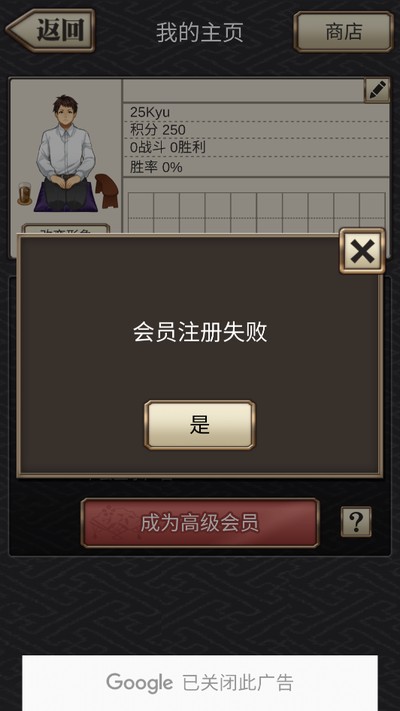The width and height of the screenshot is (400, 711).
Task: Click the empty player name field
Action: point(244,91)
